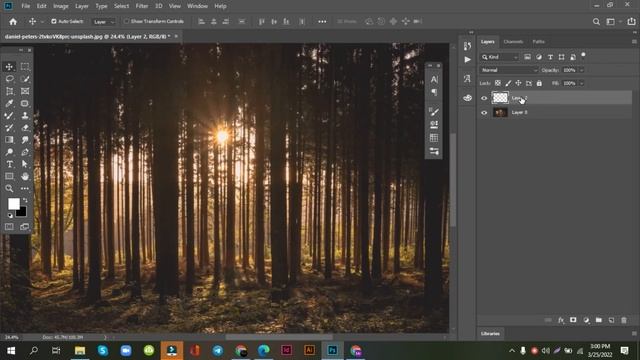Create a new group folder icon

pyautogui.click(x=599, y=320)
